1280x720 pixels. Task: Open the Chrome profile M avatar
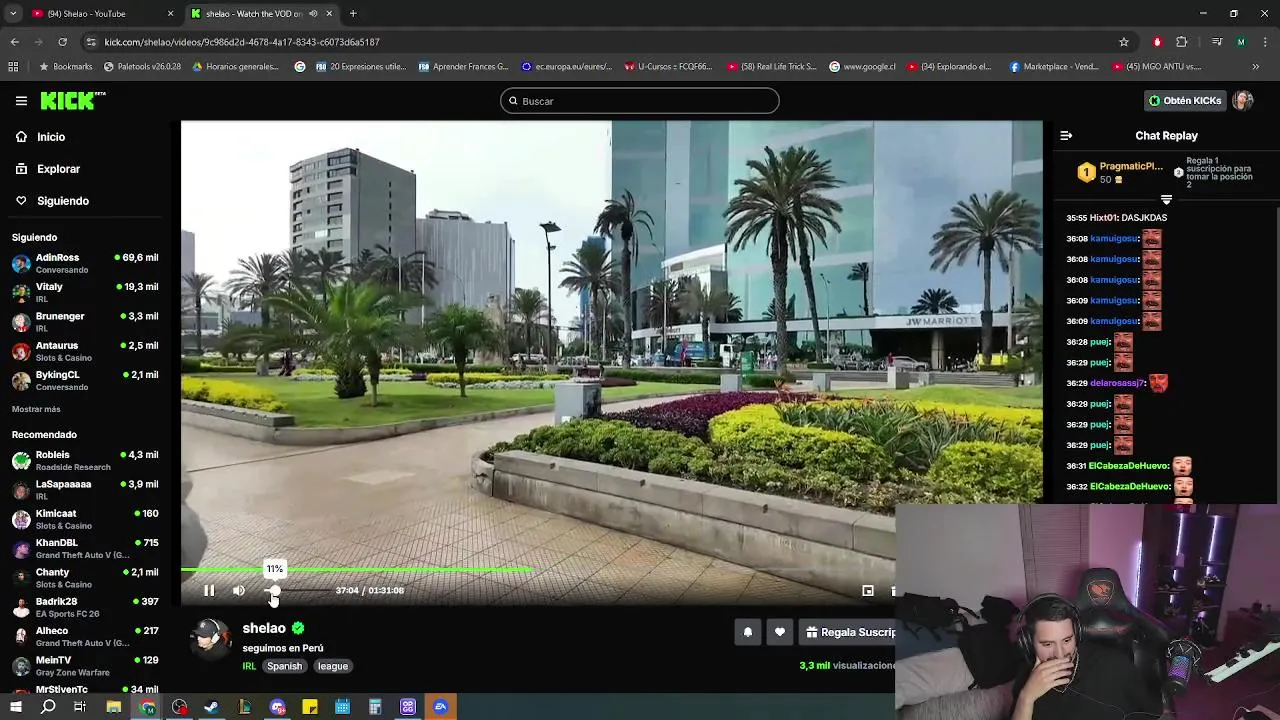(x=1241, y=42)
